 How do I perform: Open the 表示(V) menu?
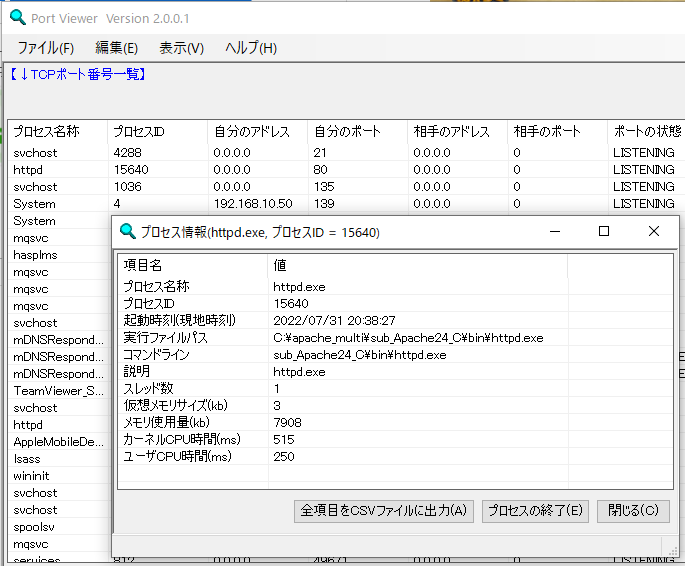[181, 48]
